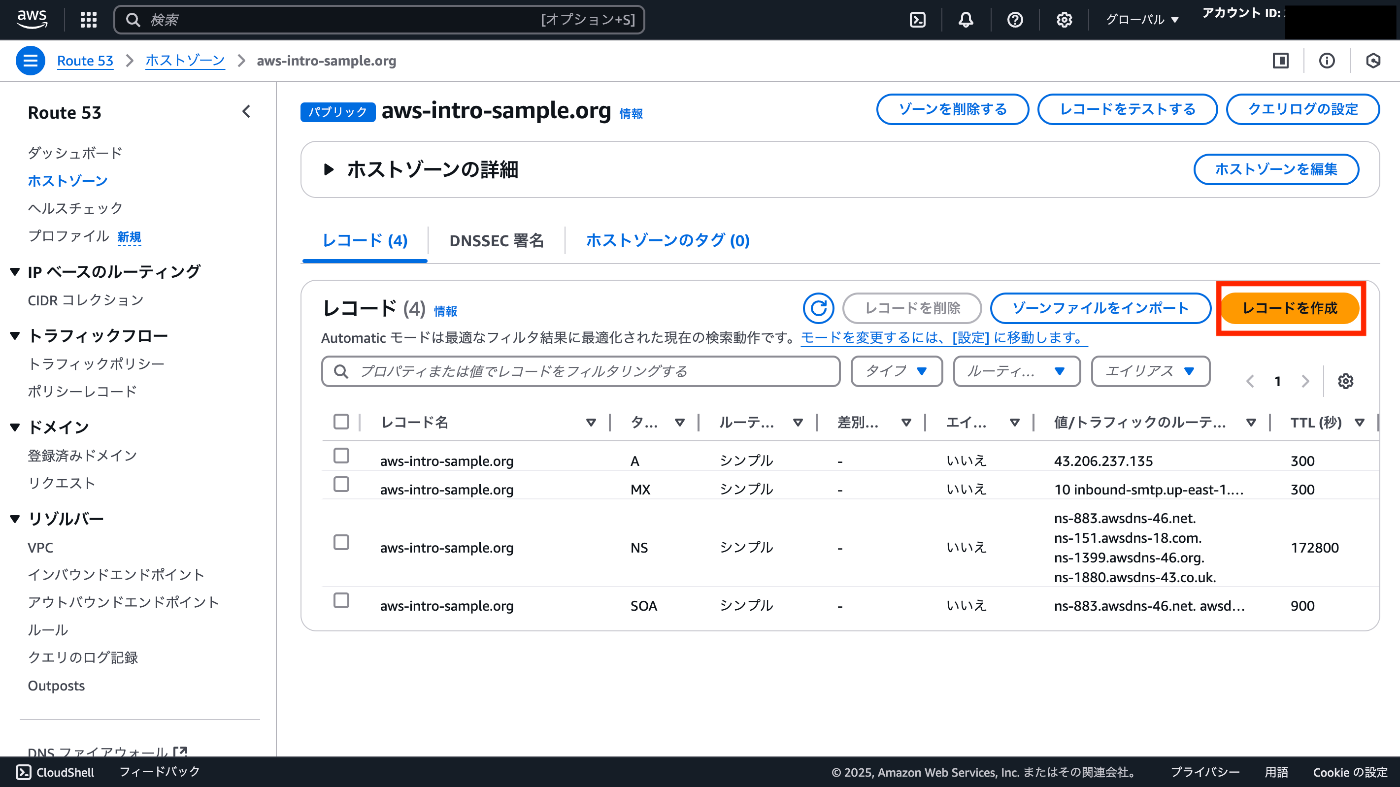Open CIDR コレクション in sidebar
Image resolution: width=1400 pixels, height=787 pixels.
click(86, 300)
